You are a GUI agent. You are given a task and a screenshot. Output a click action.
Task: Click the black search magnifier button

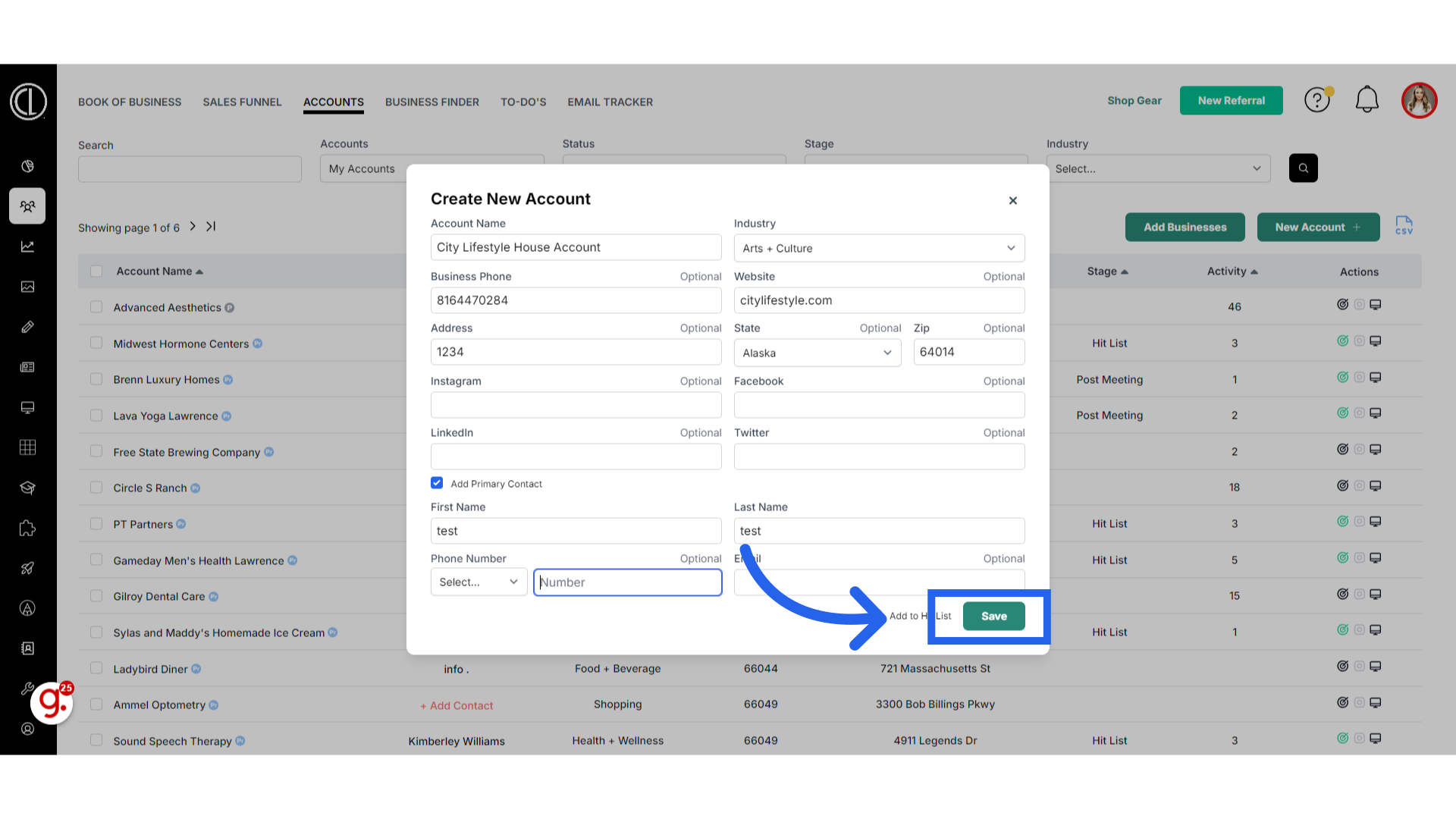(1303, 168)
